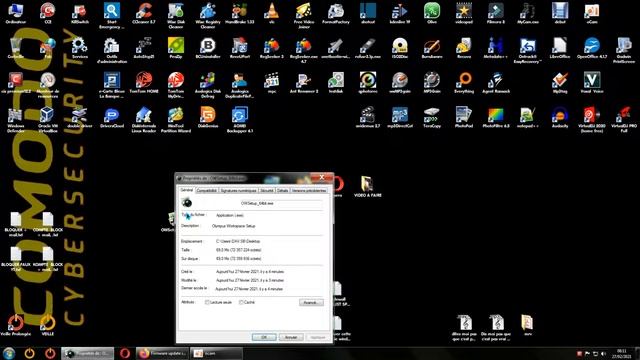Launch the Revo Uninstaller shortcut
Image resolution: width=640 pixels, height=360 pixels.
[240, 48]
